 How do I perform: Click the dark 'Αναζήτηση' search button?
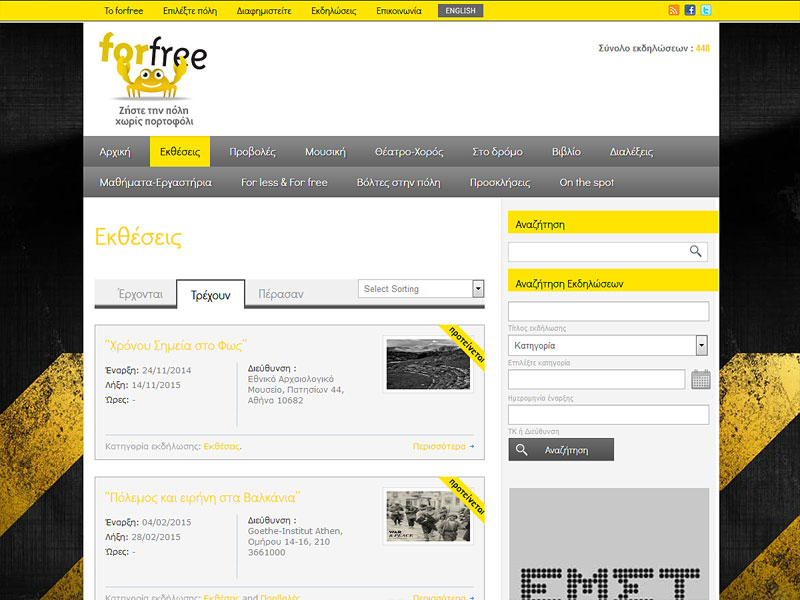(x=561, y=449)
